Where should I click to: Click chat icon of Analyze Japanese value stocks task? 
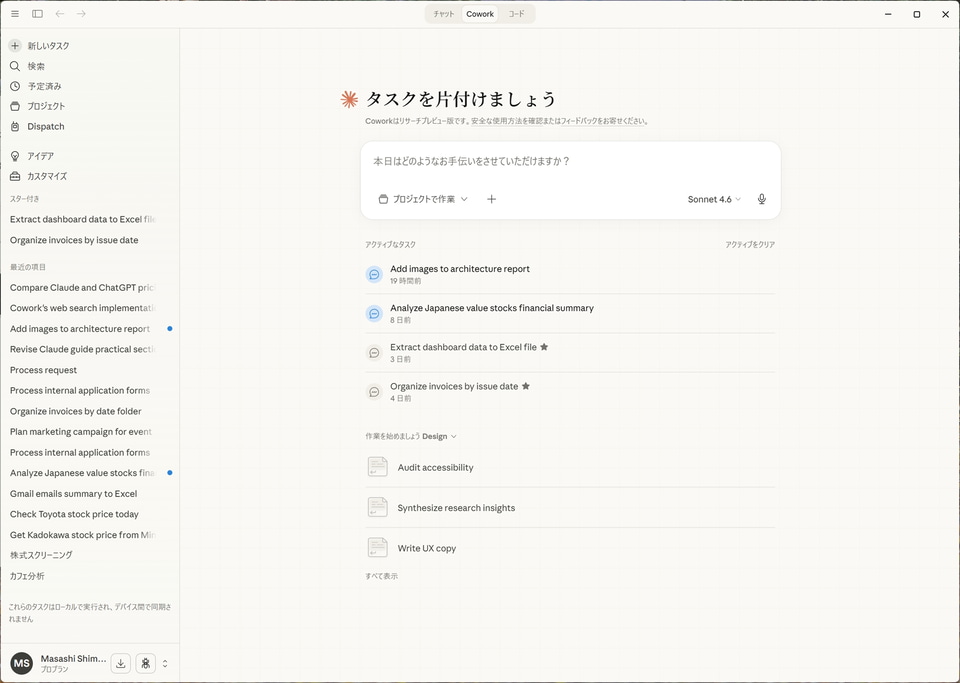(x=374, y=313)
